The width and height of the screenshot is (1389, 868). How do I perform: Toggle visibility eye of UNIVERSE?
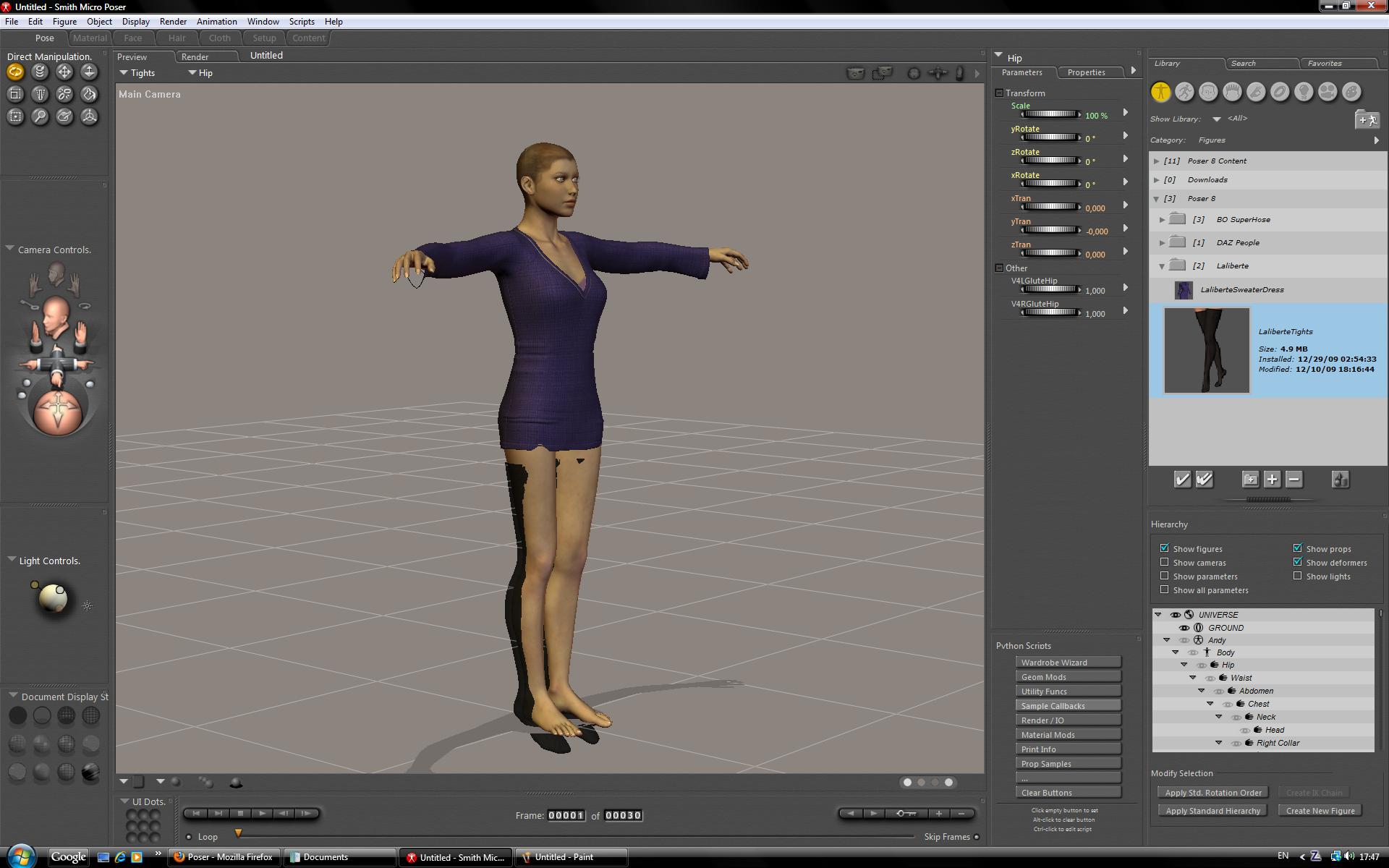1176,615
